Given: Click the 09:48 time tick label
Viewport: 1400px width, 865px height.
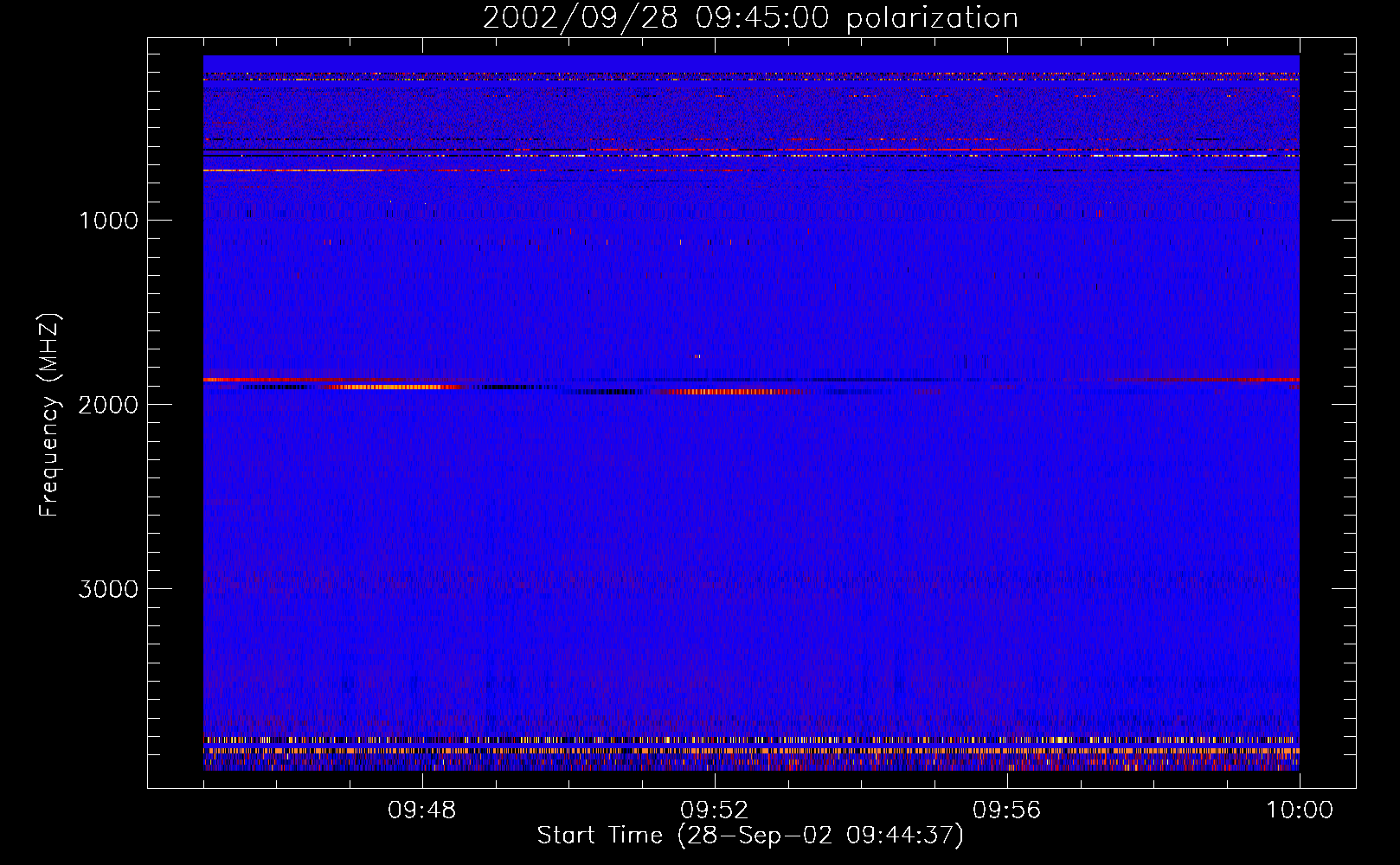Looking at the screenshot, I should (422, 811).
